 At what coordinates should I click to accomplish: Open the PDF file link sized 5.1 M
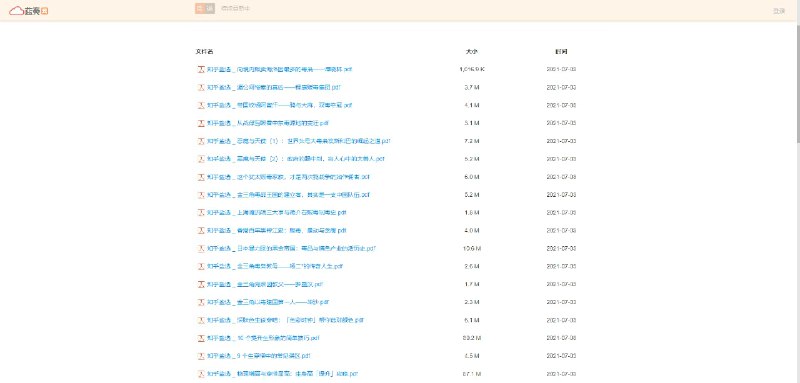(268, 123)
